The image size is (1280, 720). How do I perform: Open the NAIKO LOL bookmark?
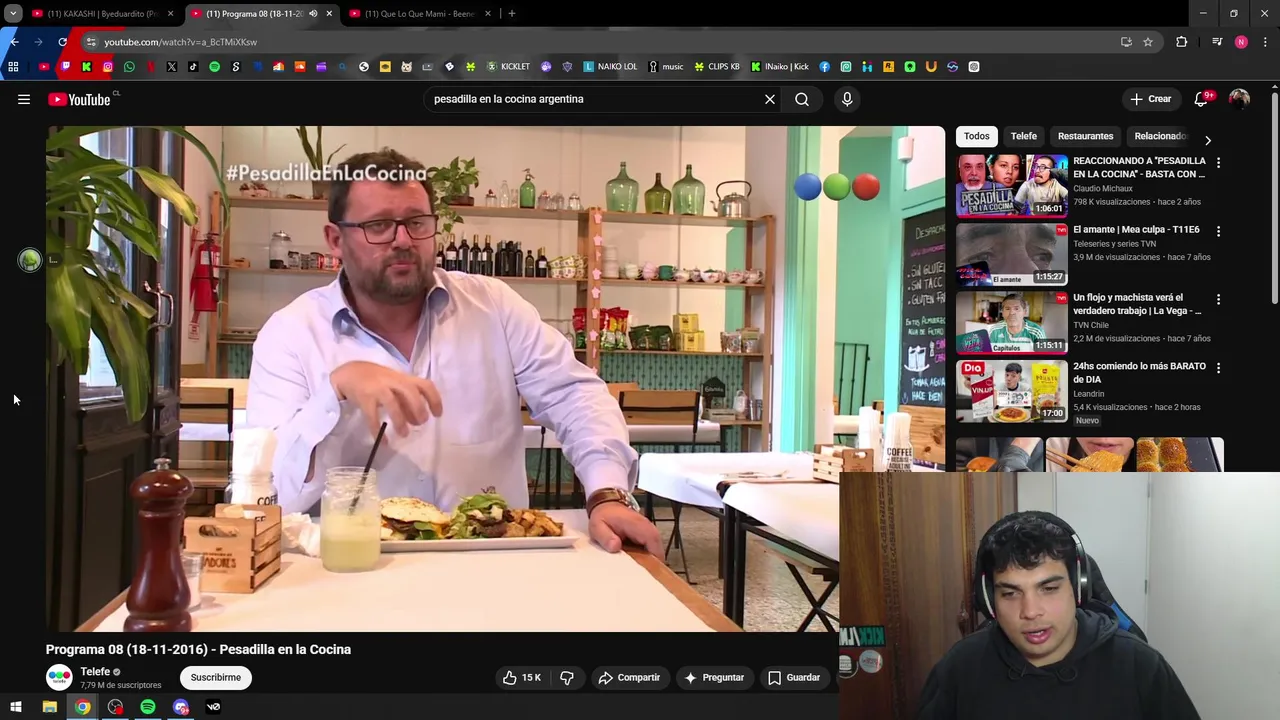tap(610, 67)
